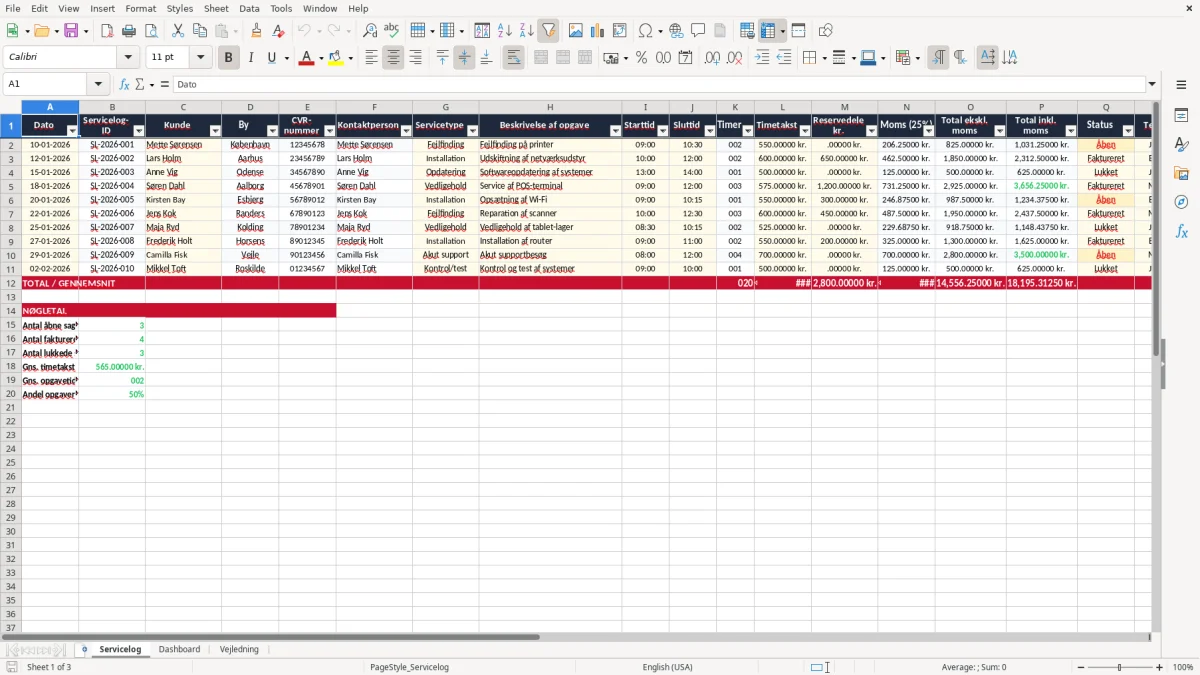Select column H header

550,107
